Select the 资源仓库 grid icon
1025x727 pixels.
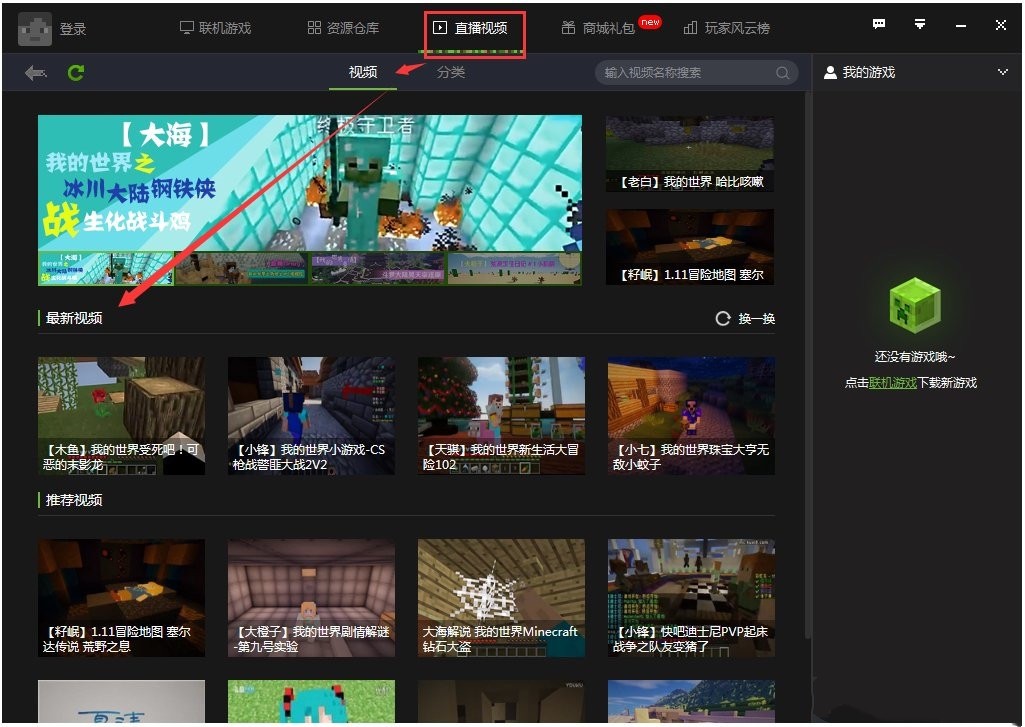[x=315, y=28]
